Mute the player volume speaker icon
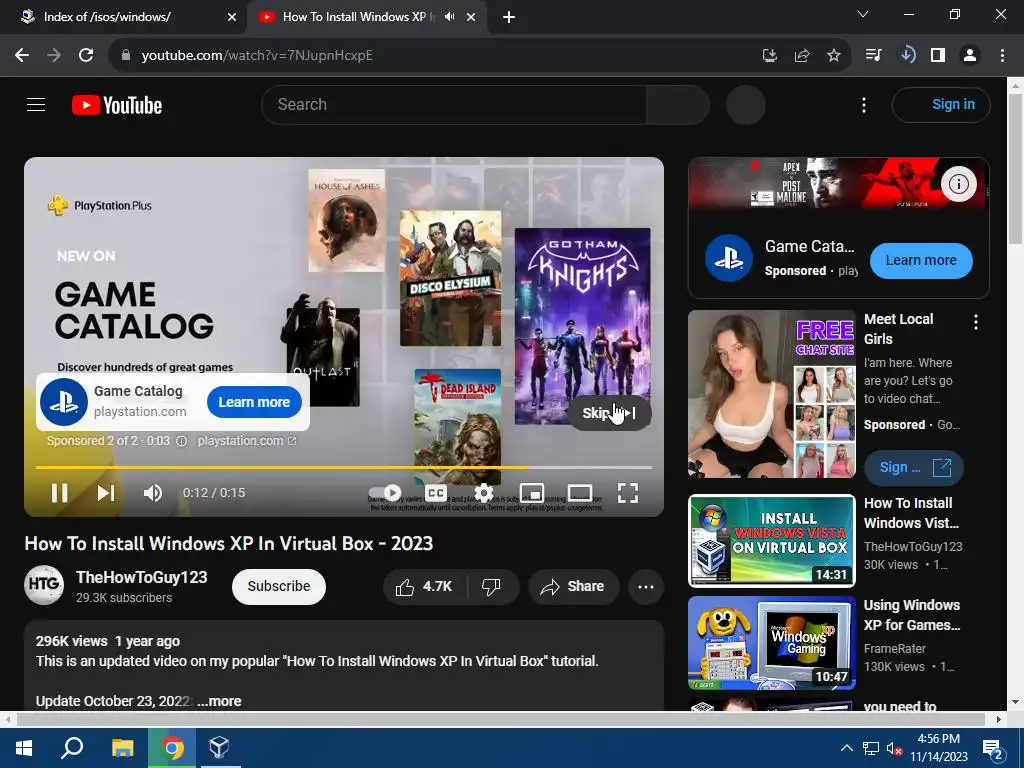 click(x=152, y=493)
